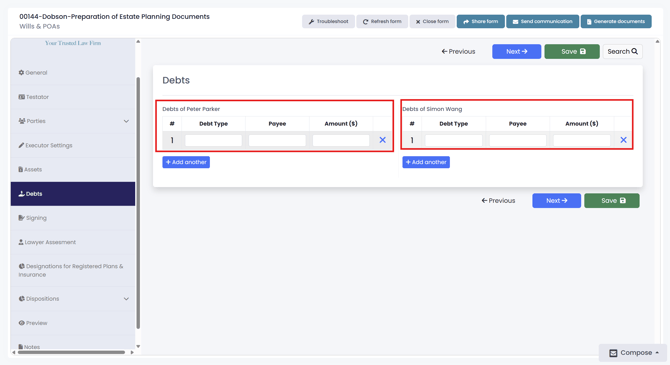670x365 pixels.
Task: Click Wills & POAs subtitle
Action: point(40,26)
